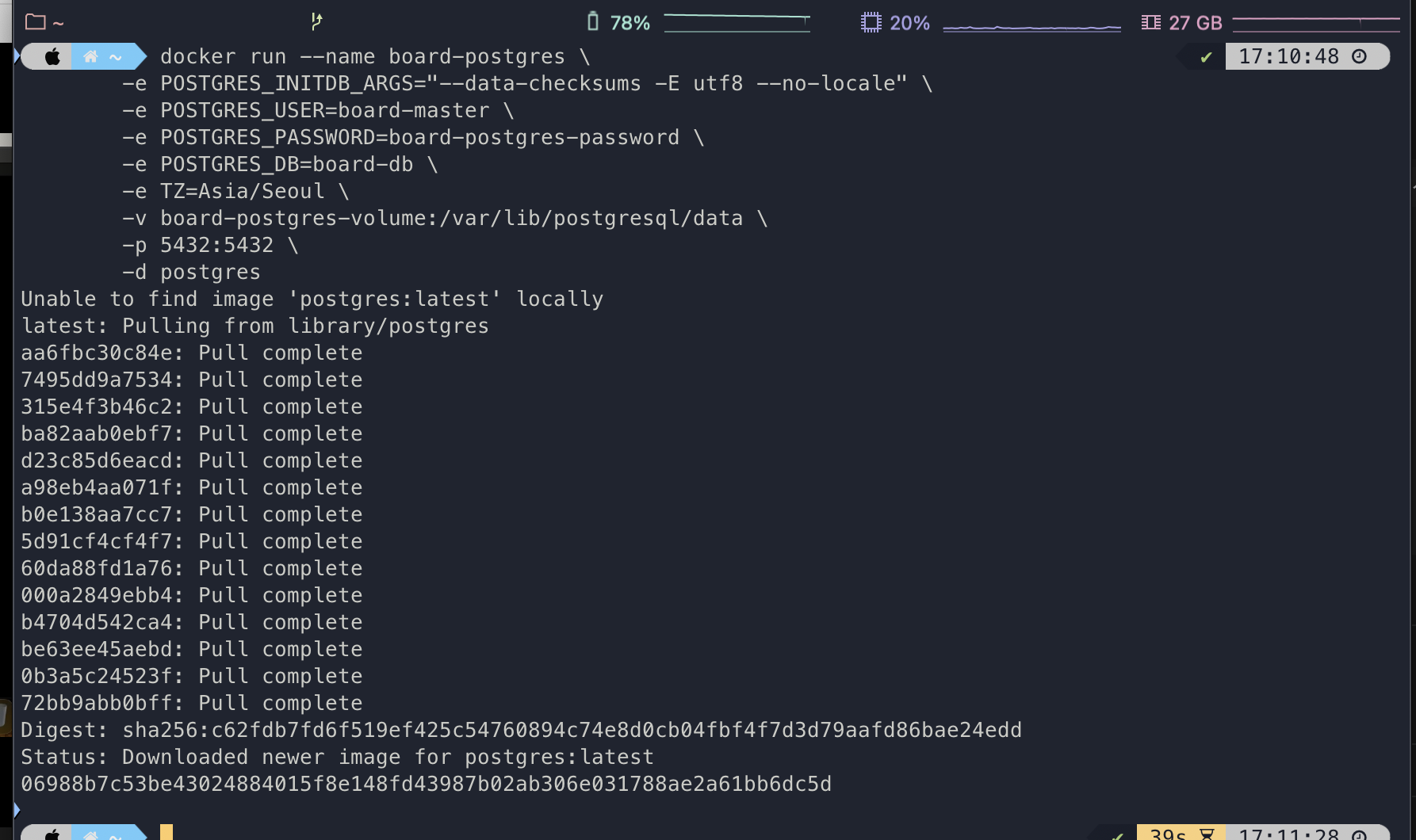Click the memory usage graph
This screenshot has height=840, width=1416.
tap(1316, 22)
